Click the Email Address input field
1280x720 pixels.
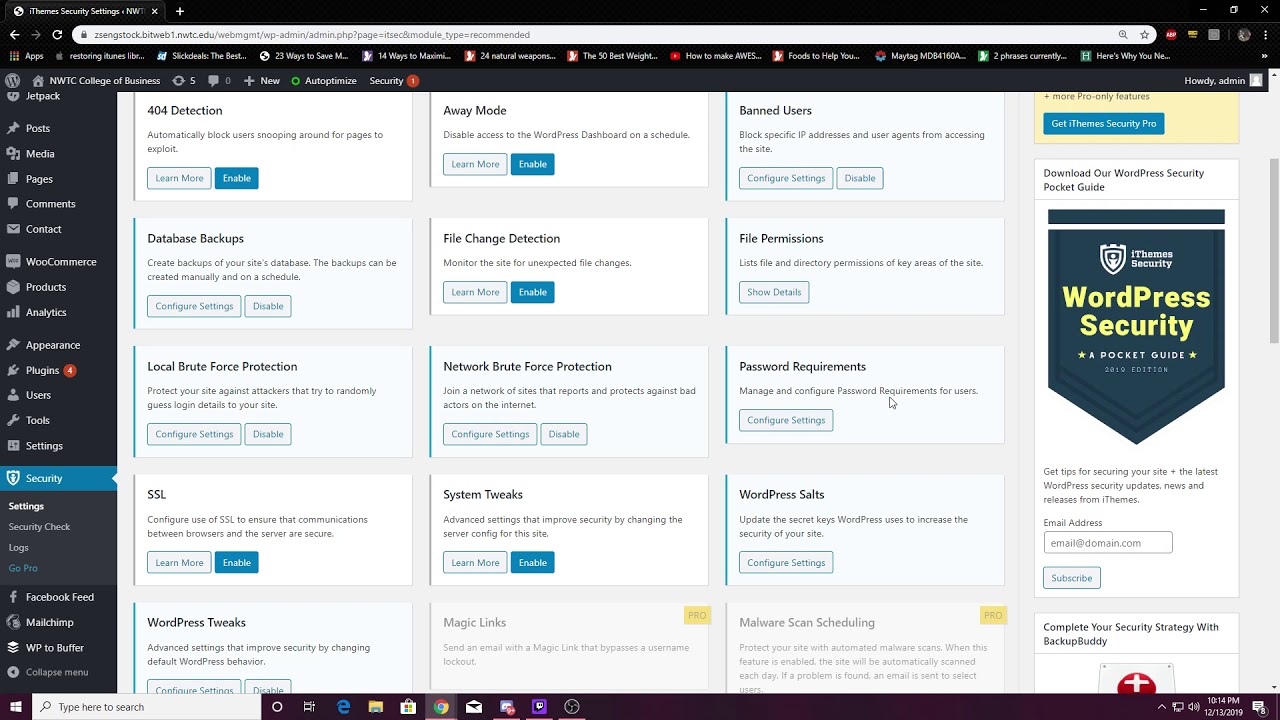(1108, 543)
